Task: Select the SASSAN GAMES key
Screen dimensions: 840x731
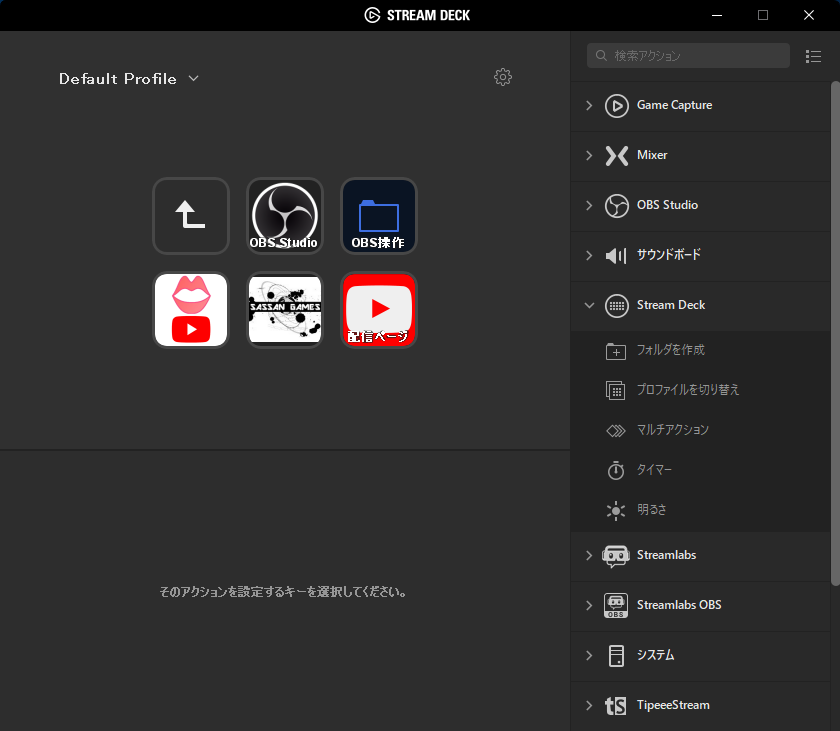Action: tap(284, 310)
